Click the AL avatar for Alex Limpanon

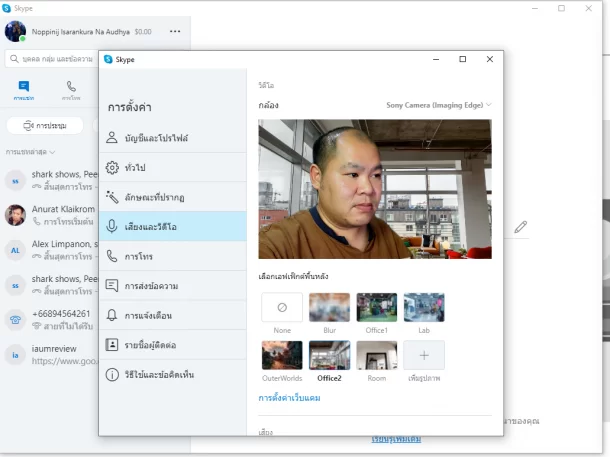point(15,250)
